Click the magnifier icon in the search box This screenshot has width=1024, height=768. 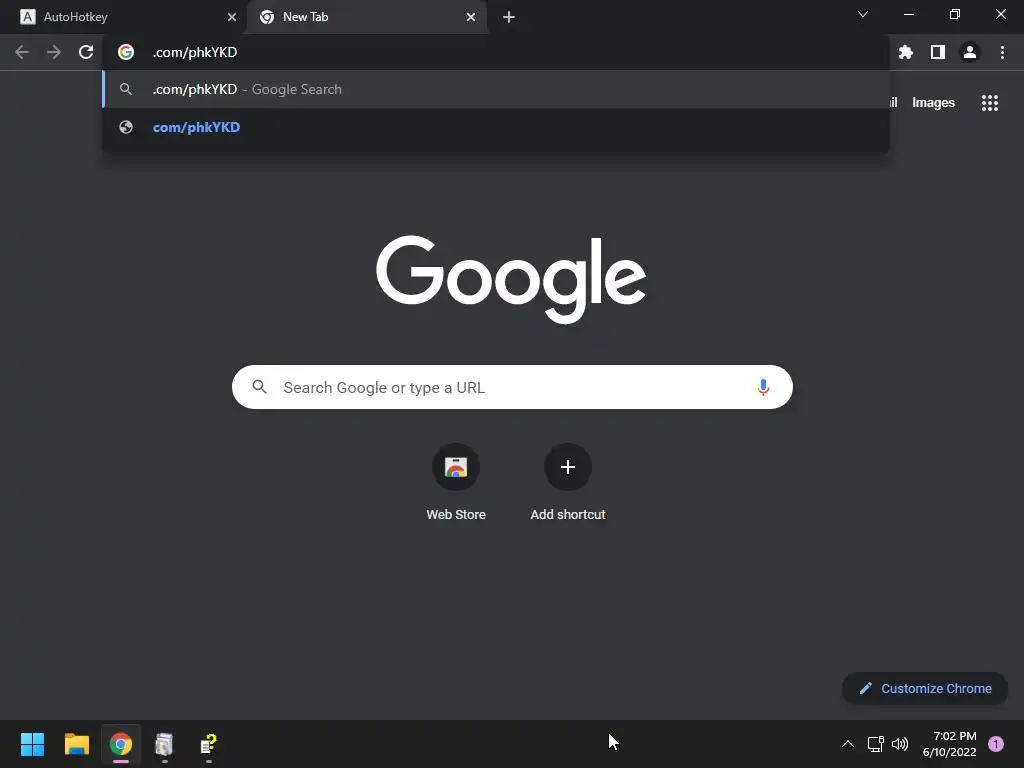tap(259, 387)
